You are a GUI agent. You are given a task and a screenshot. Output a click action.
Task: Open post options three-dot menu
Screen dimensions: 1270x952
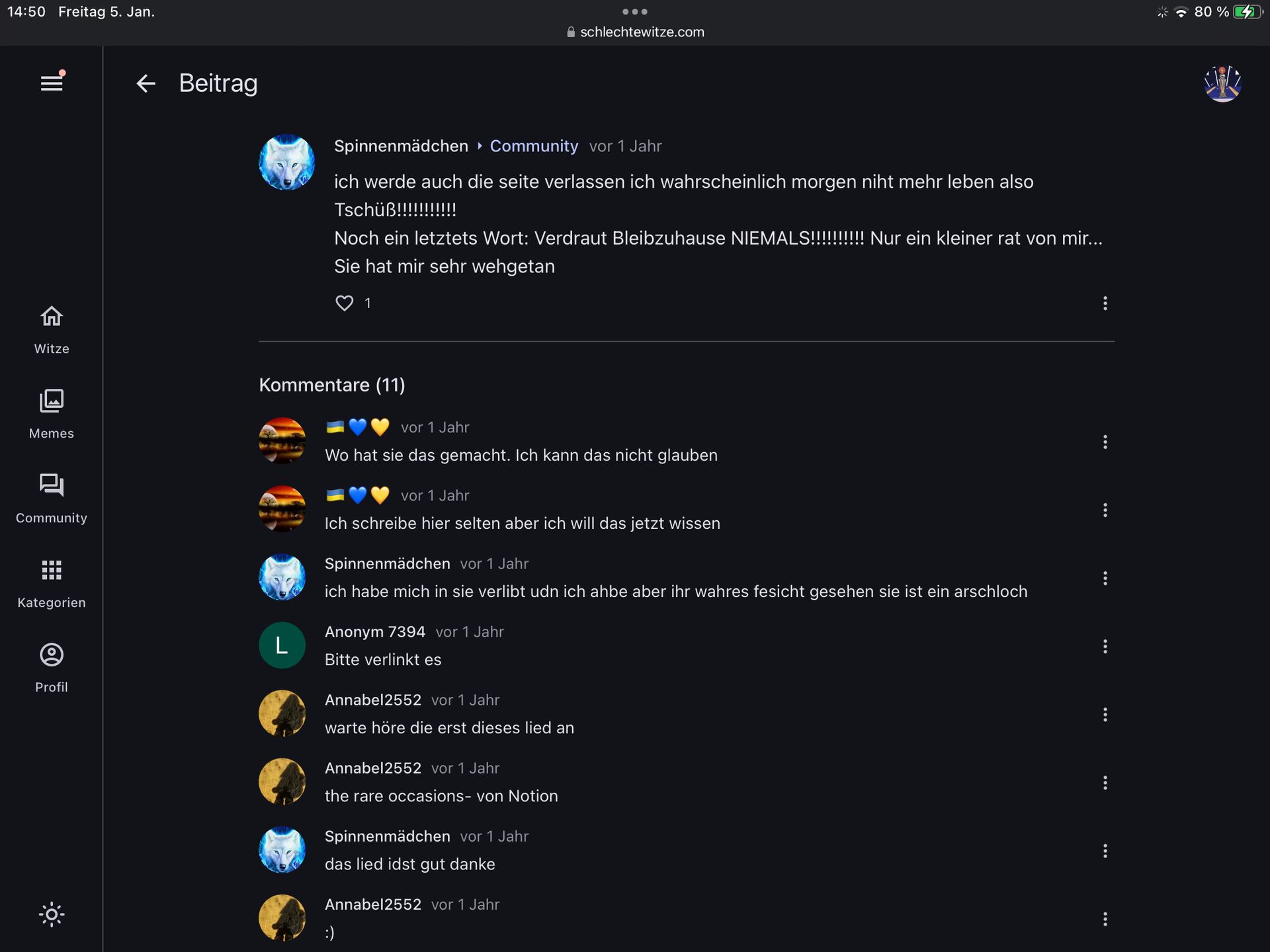[x=1105, y=303]
